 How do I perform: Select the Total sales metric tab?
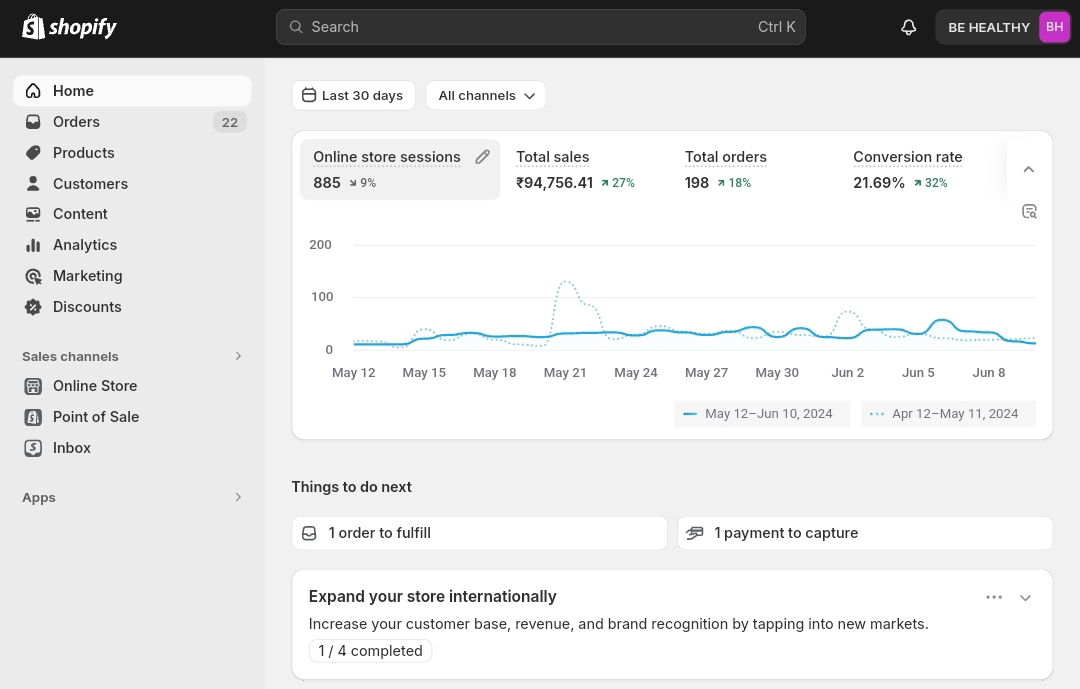tap(553, 157)
